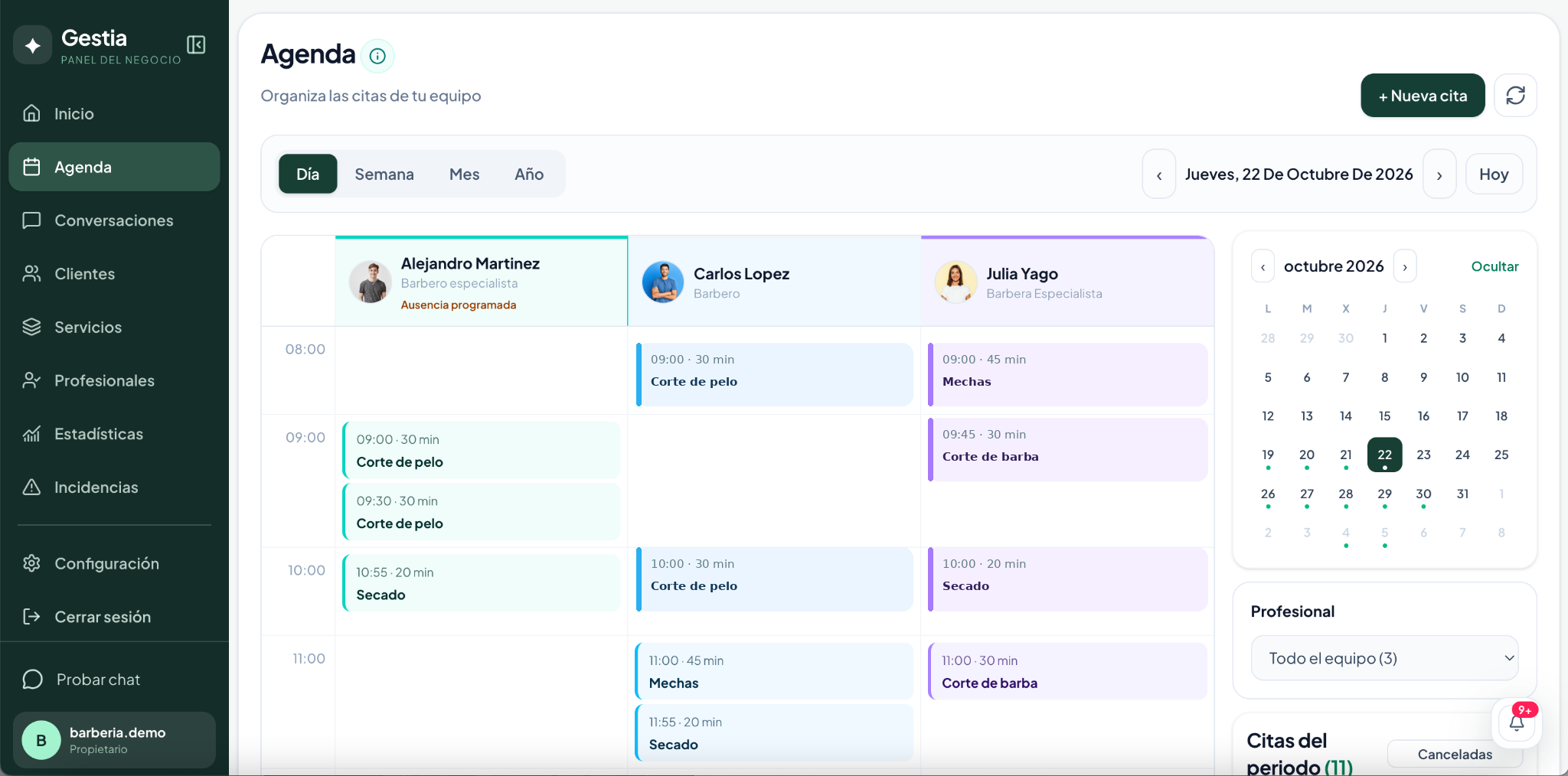This screenshot has width=1568, height=776.
Task: Open Configuración gear icon
Action: (x=31, y=563)
